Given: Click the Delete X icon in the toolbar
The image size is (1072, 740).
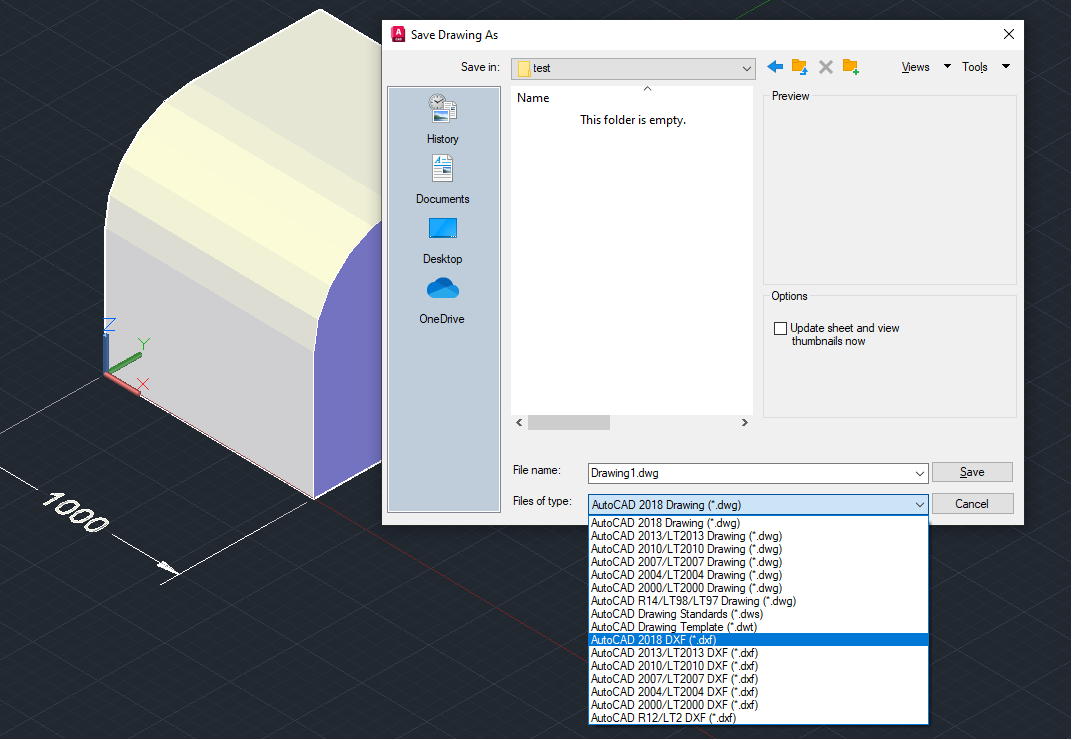Looking at the screenshot, I should [x=826, y=66].
